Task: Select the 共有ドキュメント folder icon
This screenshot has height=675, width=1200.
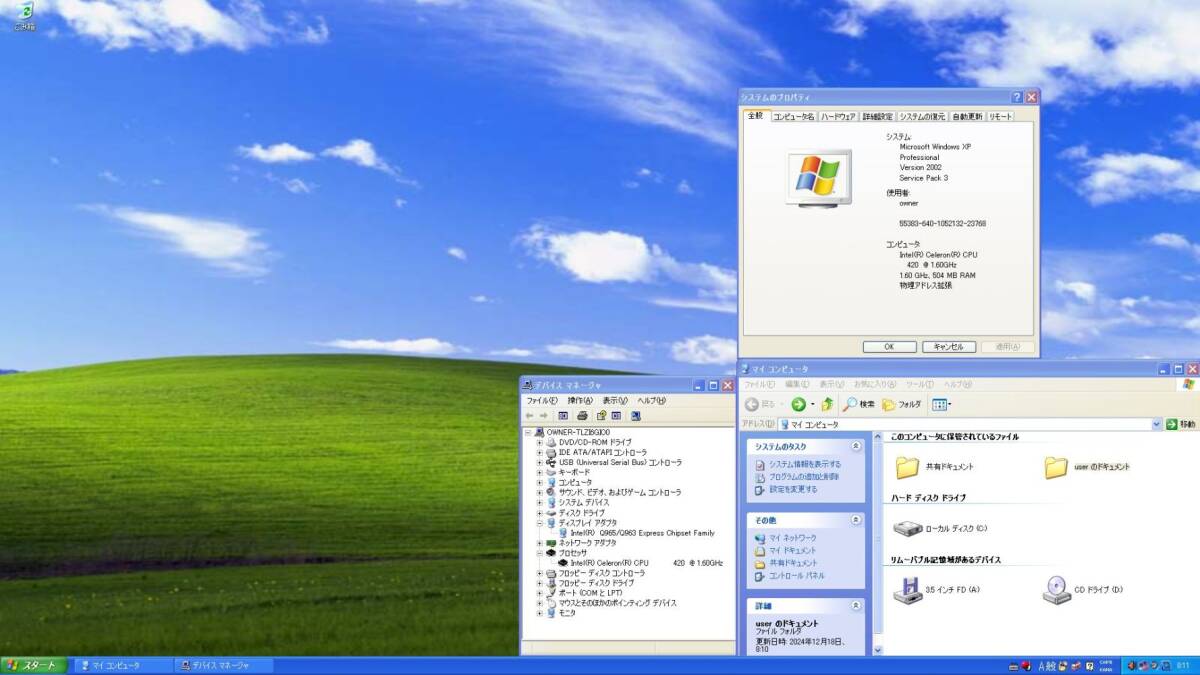Action: (907, 467)
